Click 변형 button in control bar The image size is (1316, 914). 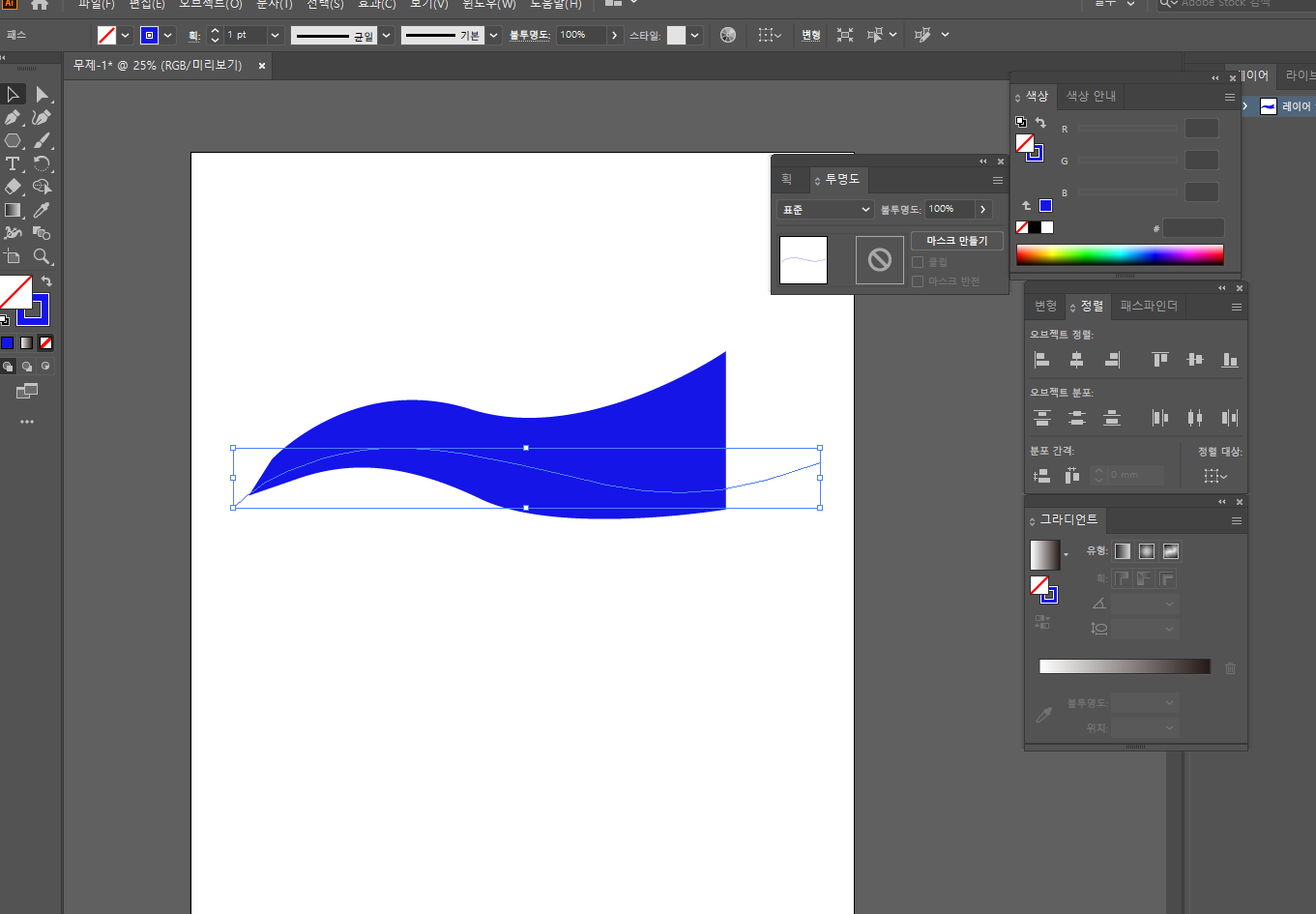[811, 35]
